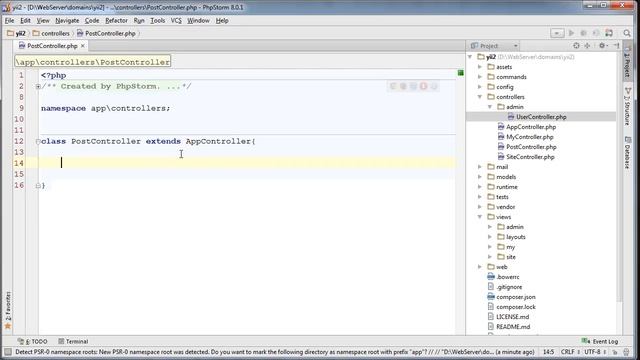Open the run configuration dropdown in the toolbar
640x360 pixels.
click(x=557, y=33)
